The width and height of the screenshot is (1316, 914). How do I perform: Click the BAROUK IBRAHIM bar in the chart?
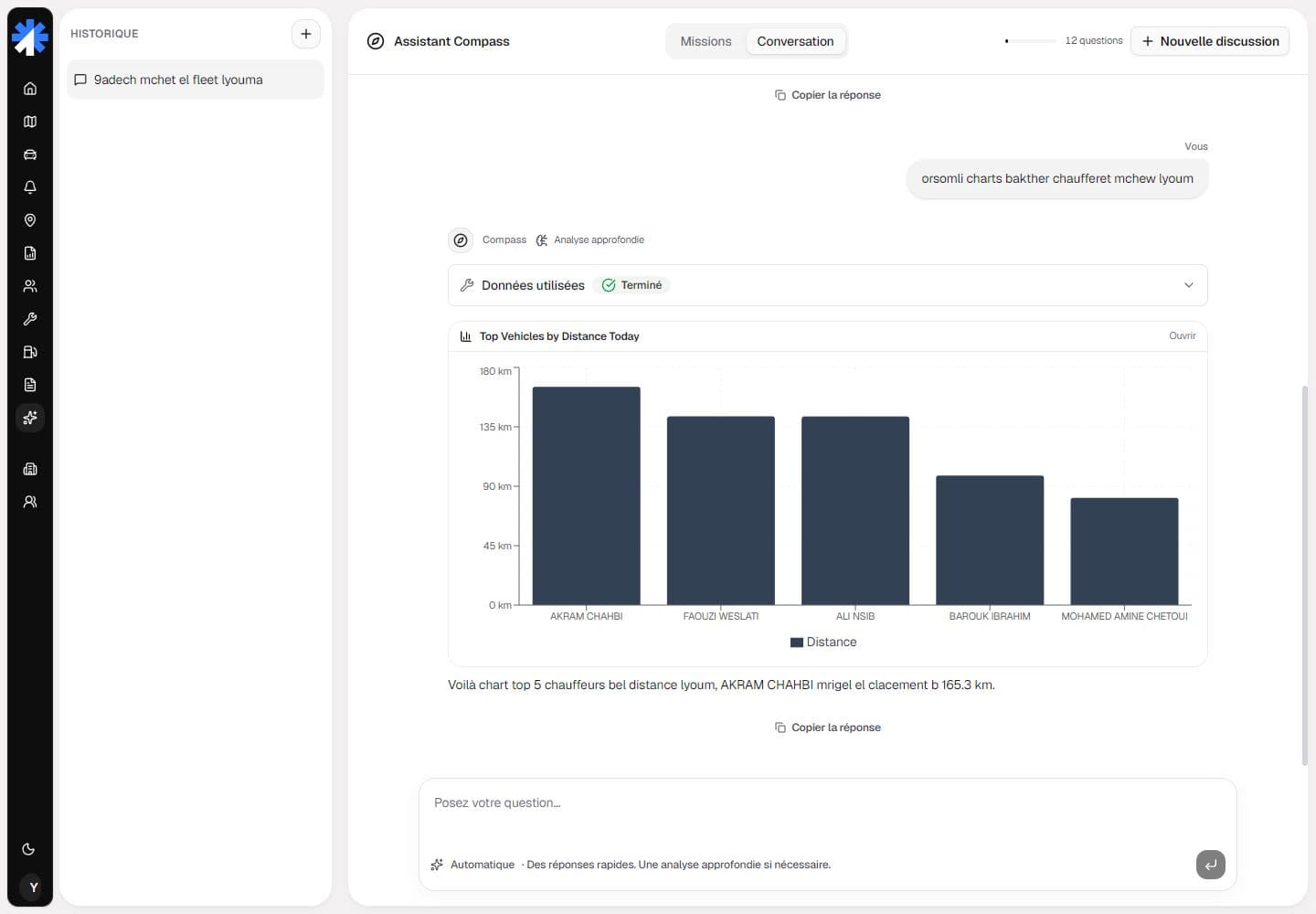coord(990,540)
